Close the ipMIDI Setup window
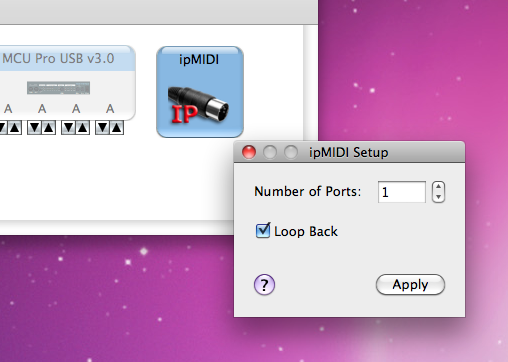Image resolution: width=508 pixels, height=362 pixels. pyautogui.click(x=249, y=152)
